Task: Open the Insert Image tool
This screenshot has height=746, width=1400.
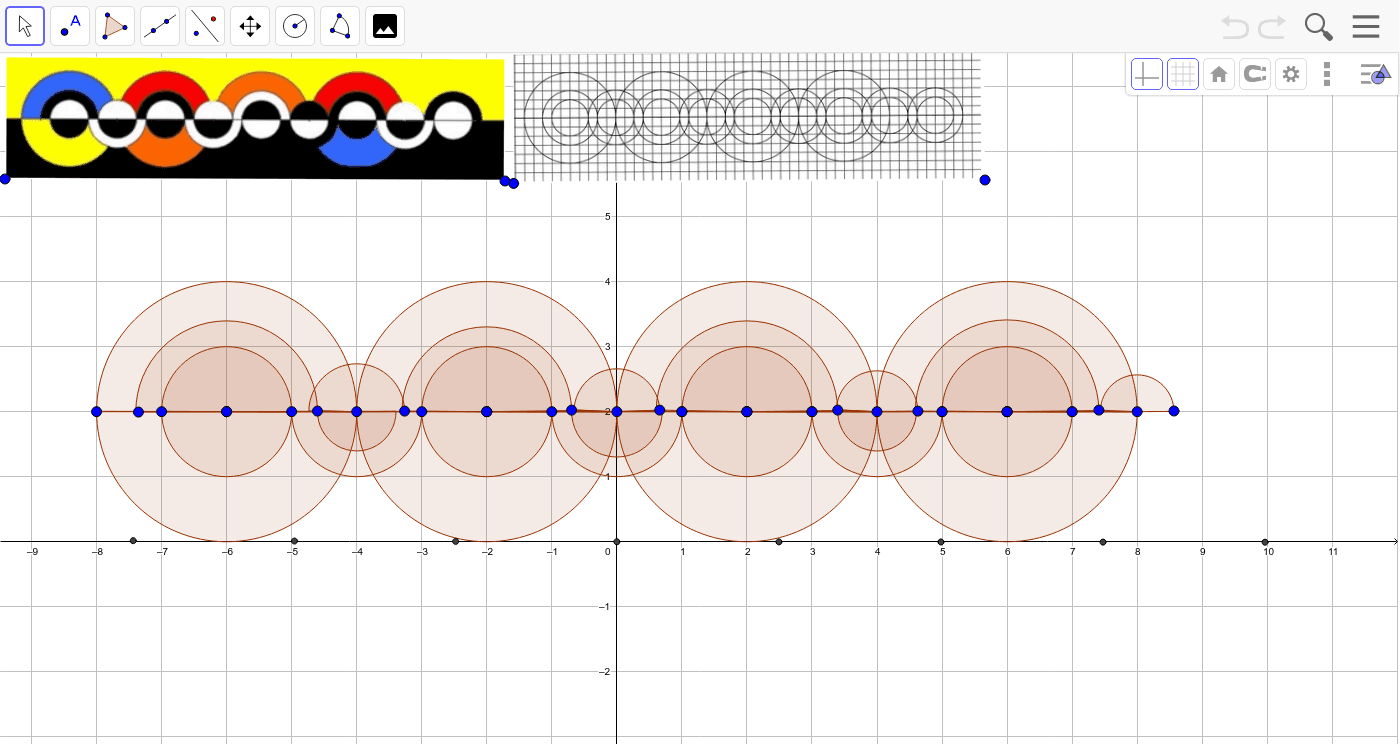Action: [x=385, y=26]
